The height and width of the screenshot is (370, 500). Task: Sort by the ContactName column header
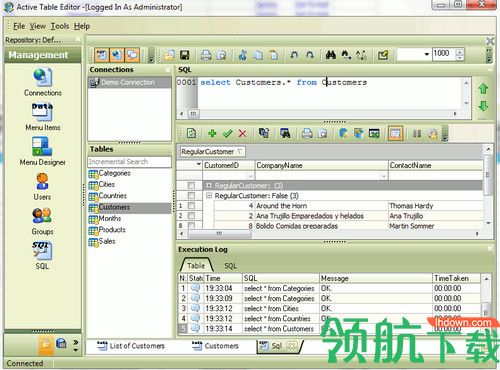pyautogui.click(x=436, y=165)
